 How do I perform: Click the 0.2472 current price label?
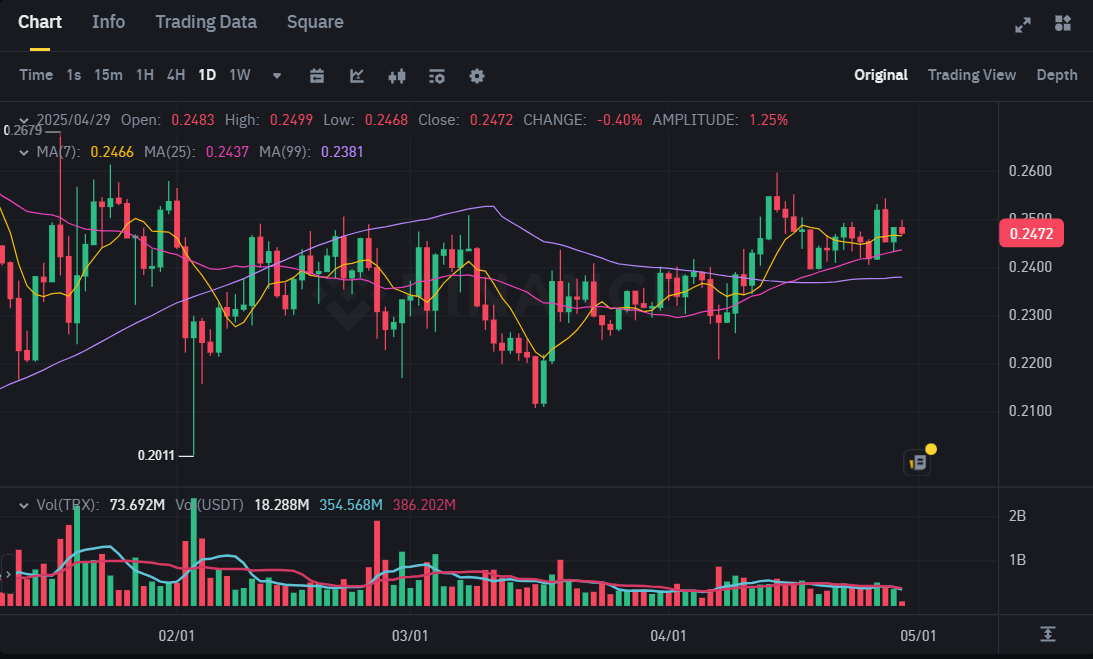[x=1031, y=234]
